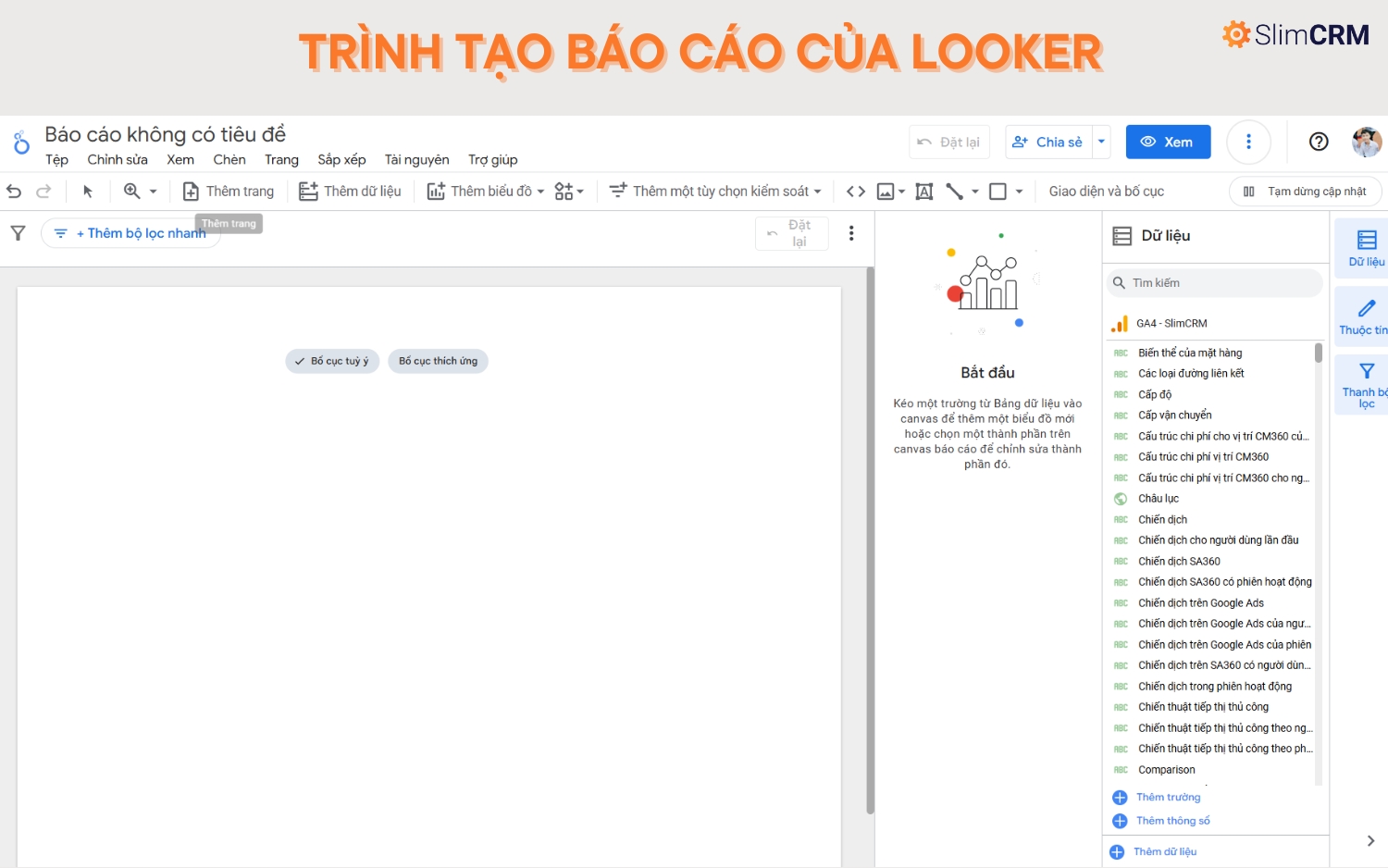Open the Tài nguyên menu
The image size is (1388, 868).
[416, 160]
